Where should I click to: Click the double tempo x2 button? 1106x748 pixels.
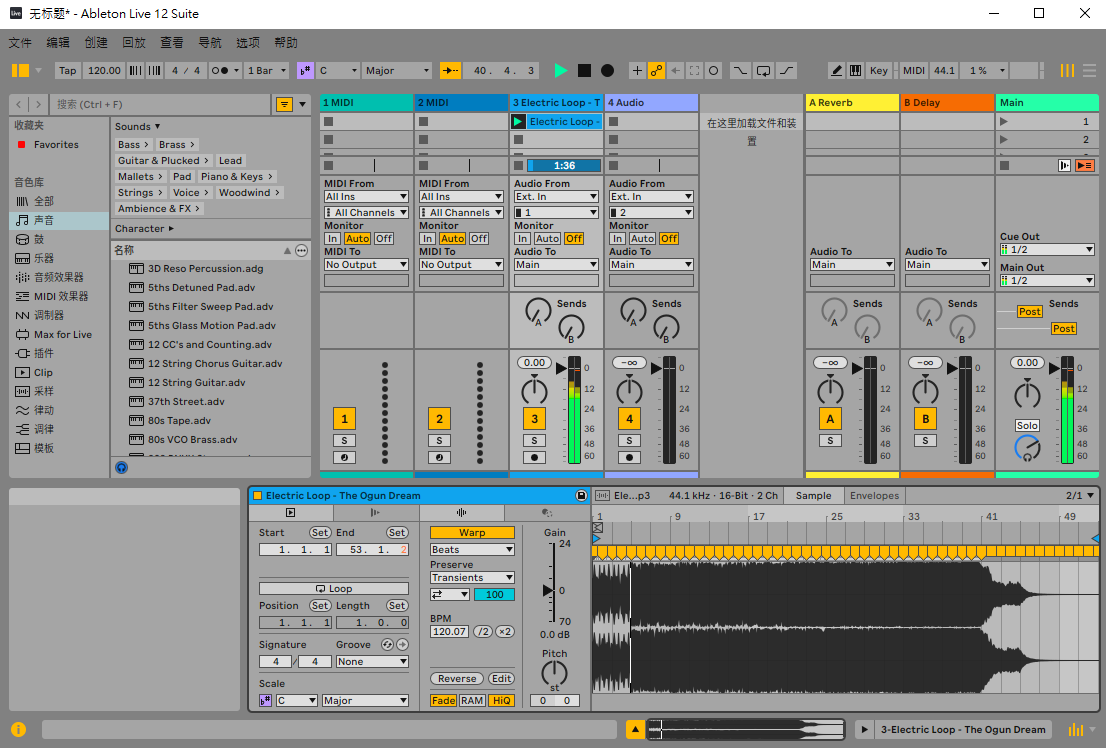tap(505, 632)
